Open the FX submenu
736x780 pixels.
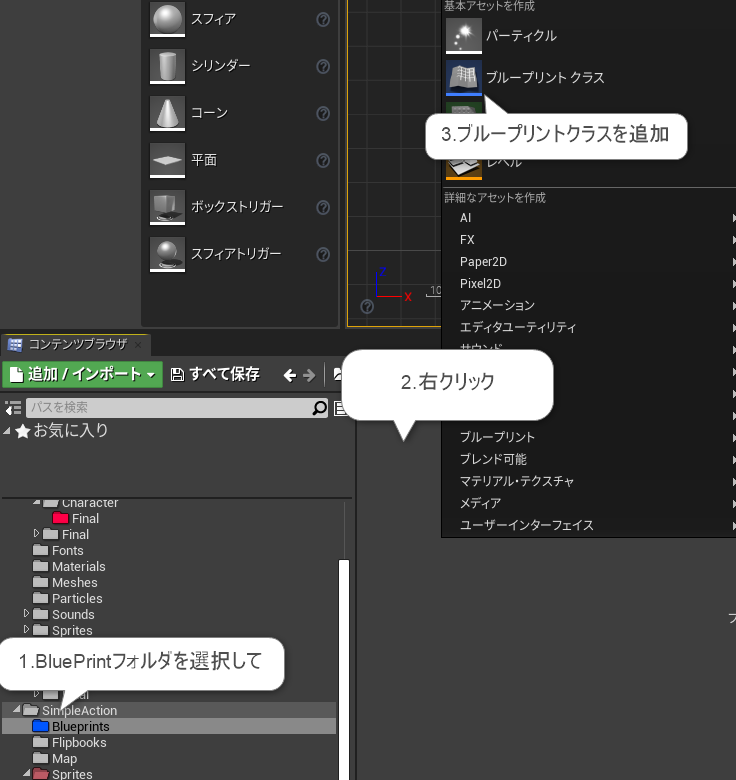click(x=589, y=240)
